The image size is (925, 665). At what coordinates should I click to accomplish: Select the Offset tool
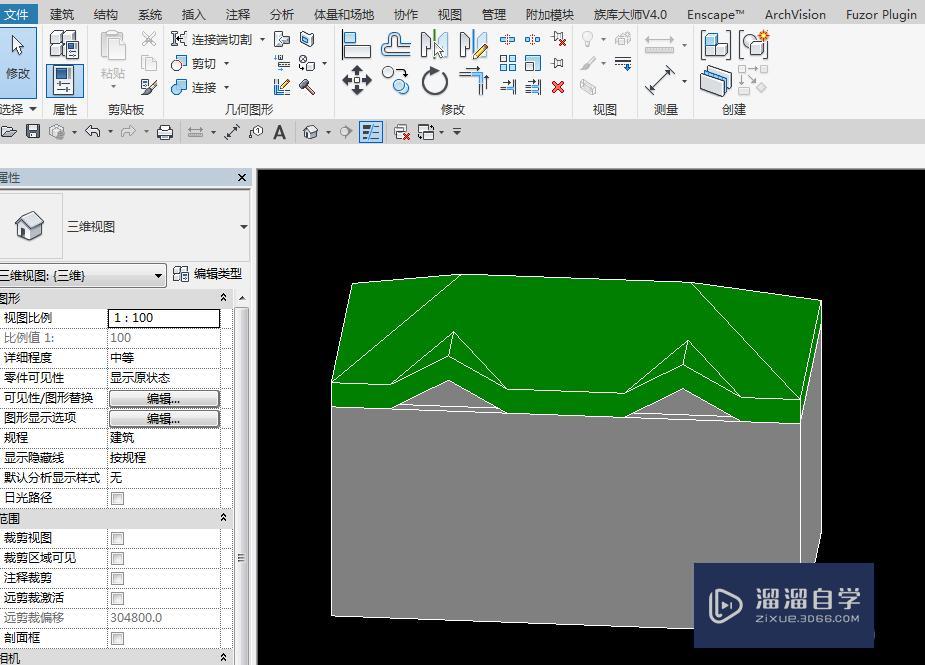click(395, 45)
